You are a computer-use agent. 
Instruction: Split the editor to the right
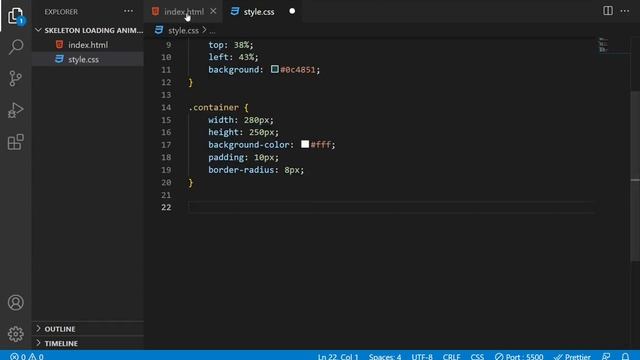tap(607, 11)
